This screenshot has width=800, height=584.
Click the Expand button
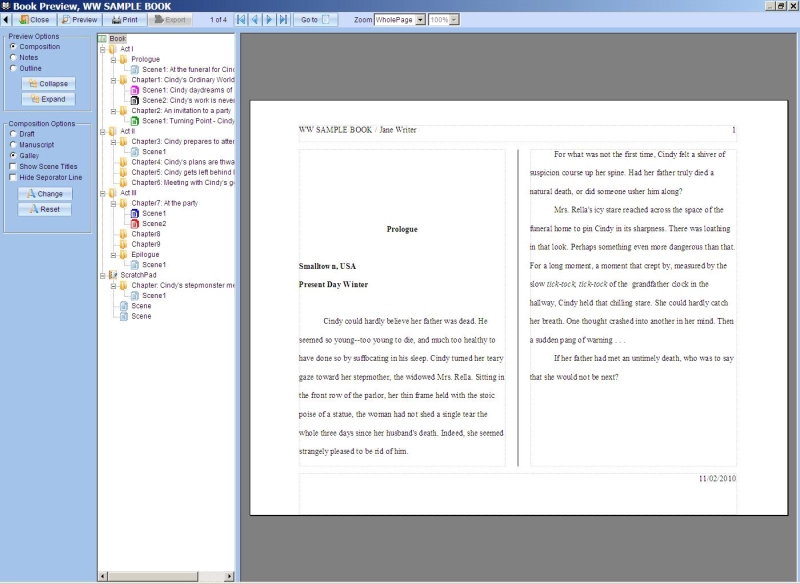point(48,99)
